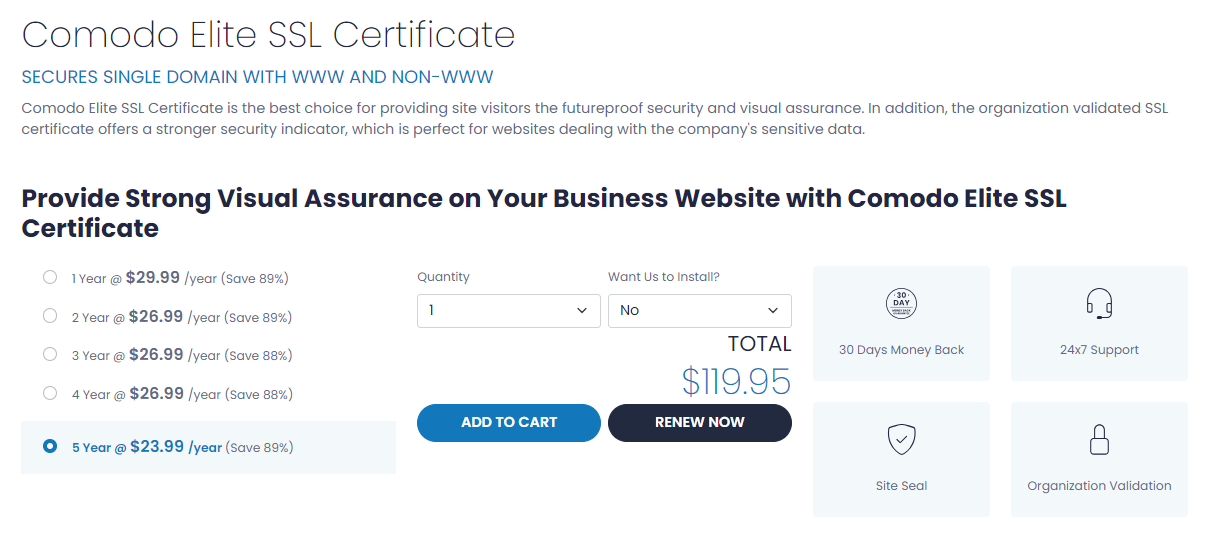The width and height of the screenshot is (1213, 536).
Task: Click the selected 5 Year @ $23.99 radio
Action: tap(50, 447)
